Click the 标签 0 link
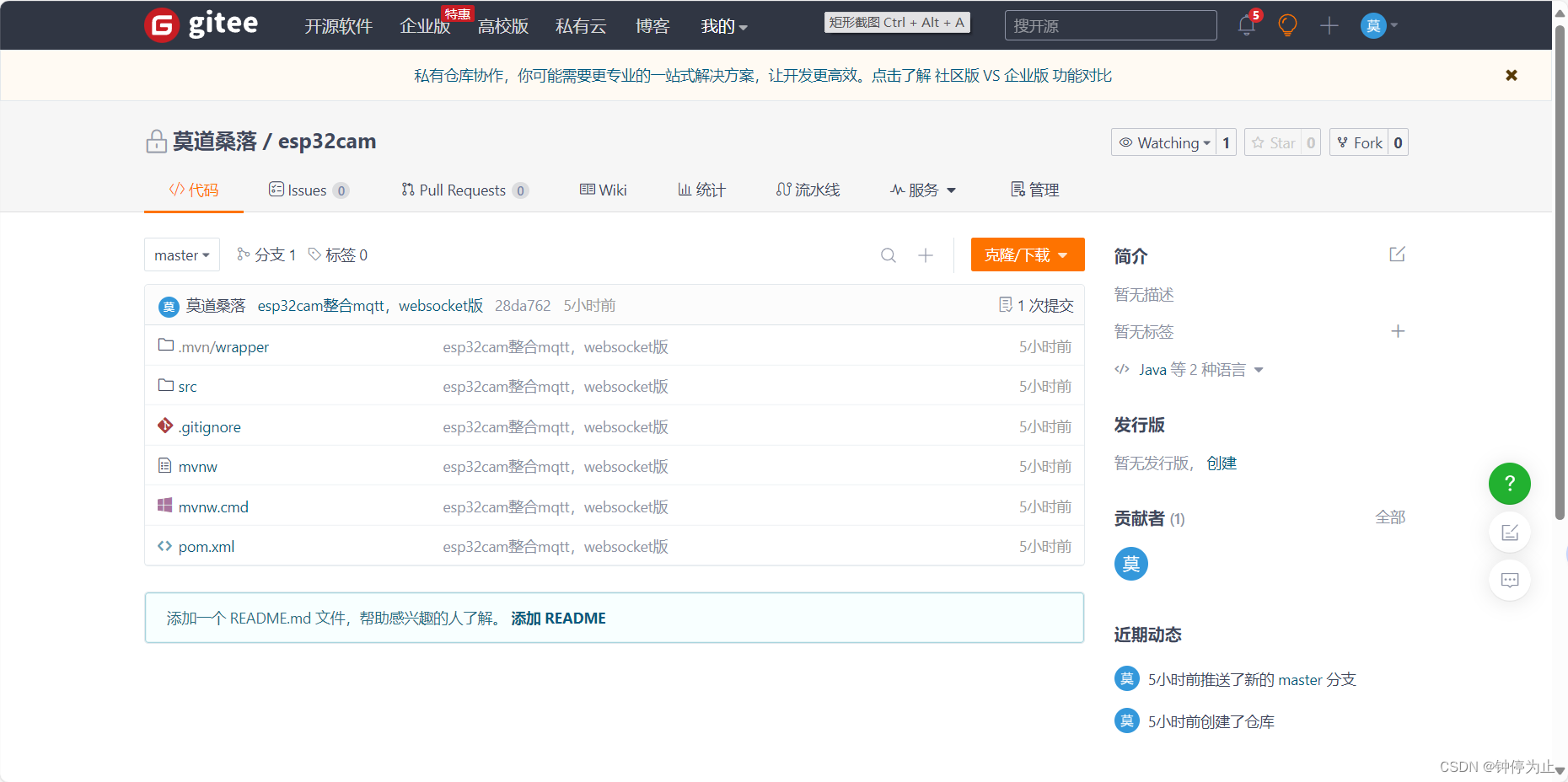Screen dimensions: 1568x782 [x=338, y=254]
